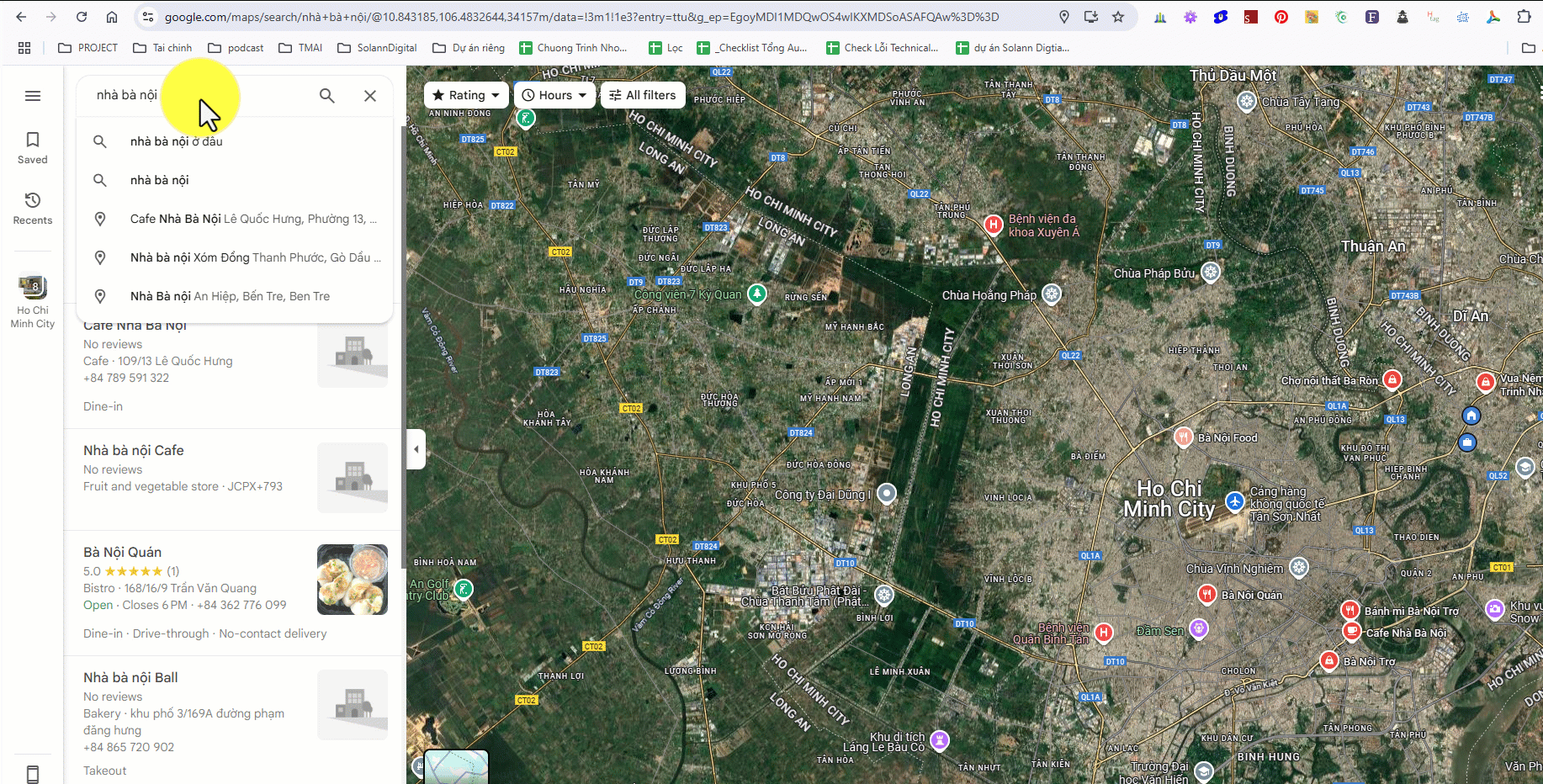The height and width of the screenshot is (784, 1543).
Task: Open Recents in the sidebar
Action: pyautogui.click(x=33, y=208)
